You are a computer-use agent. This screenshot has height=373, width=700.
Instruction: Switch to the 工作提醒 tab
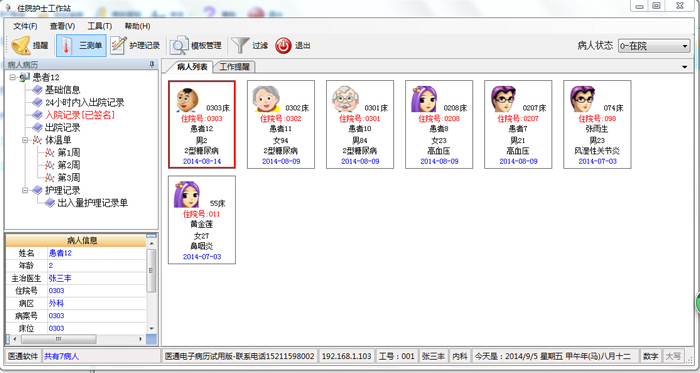coord(234,67)
